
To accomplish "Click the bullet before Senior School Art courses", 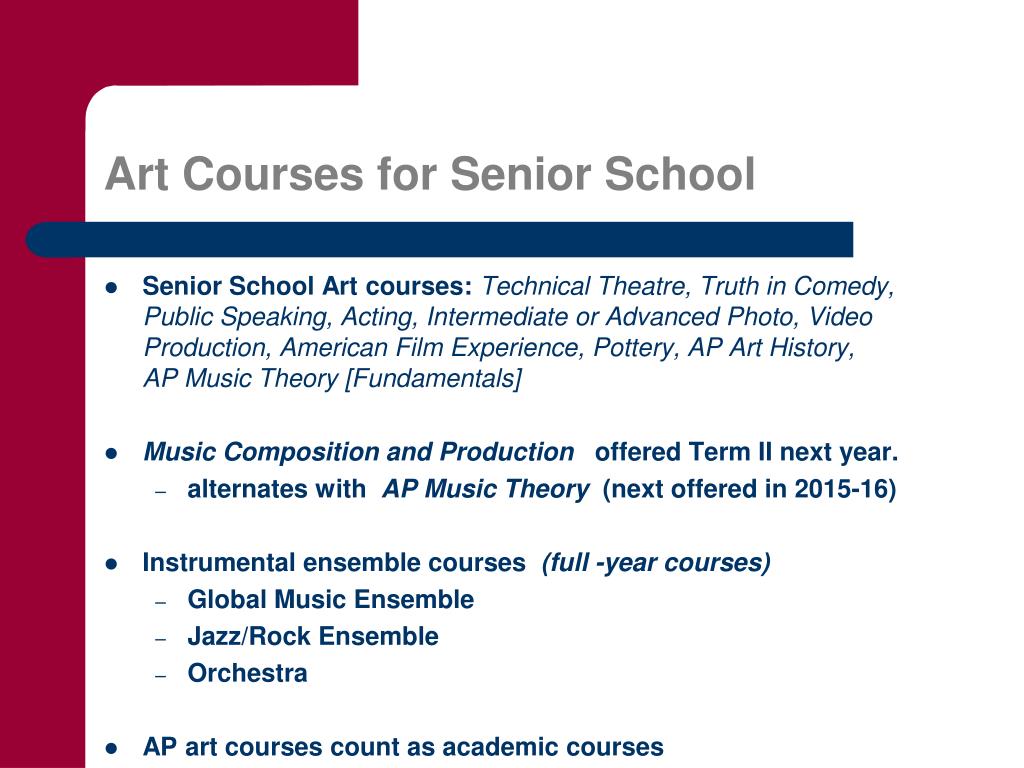I will pos(111,287).
